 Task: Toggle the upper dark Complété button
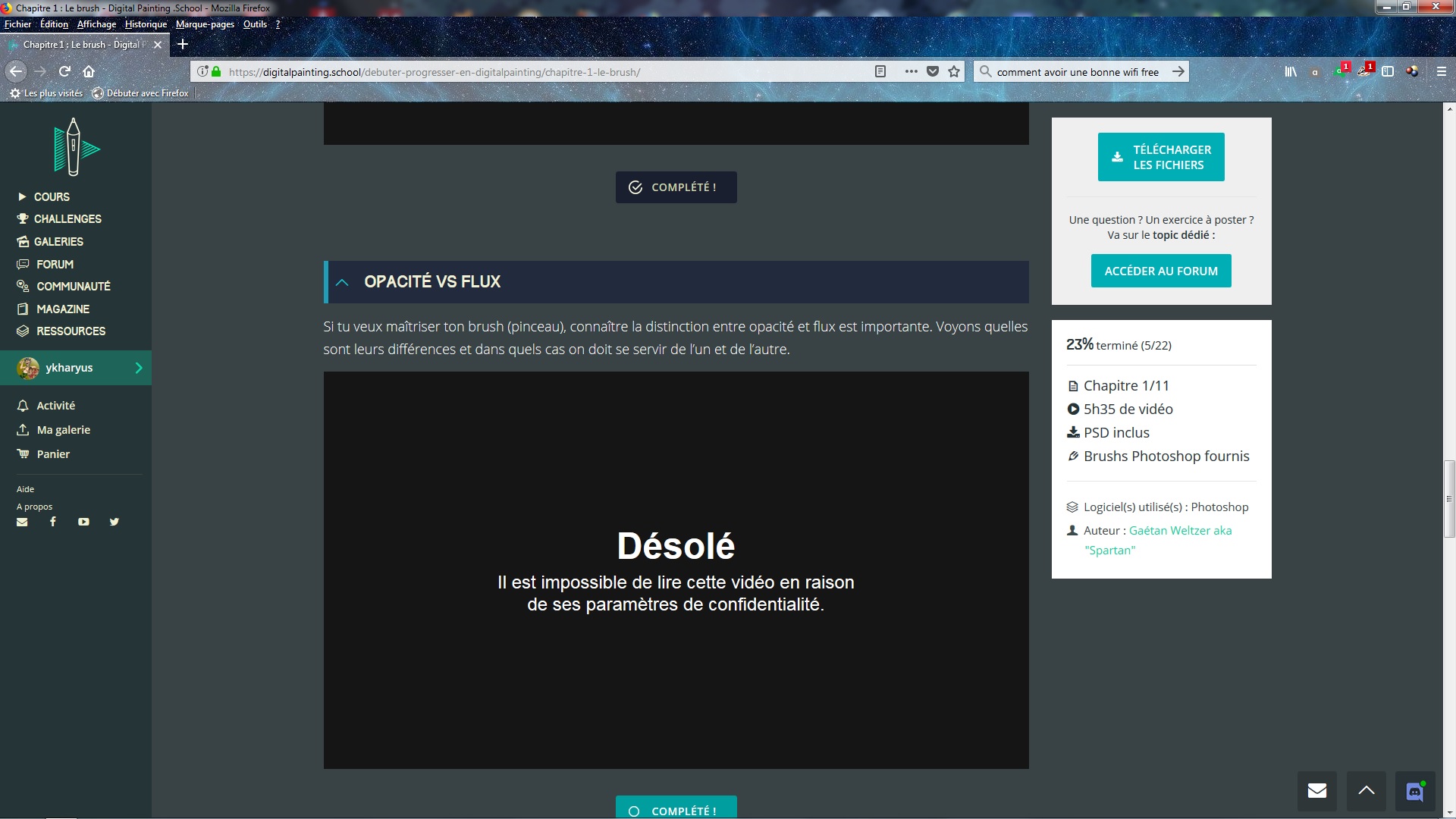pyautogui.click(x=676, y=187)
